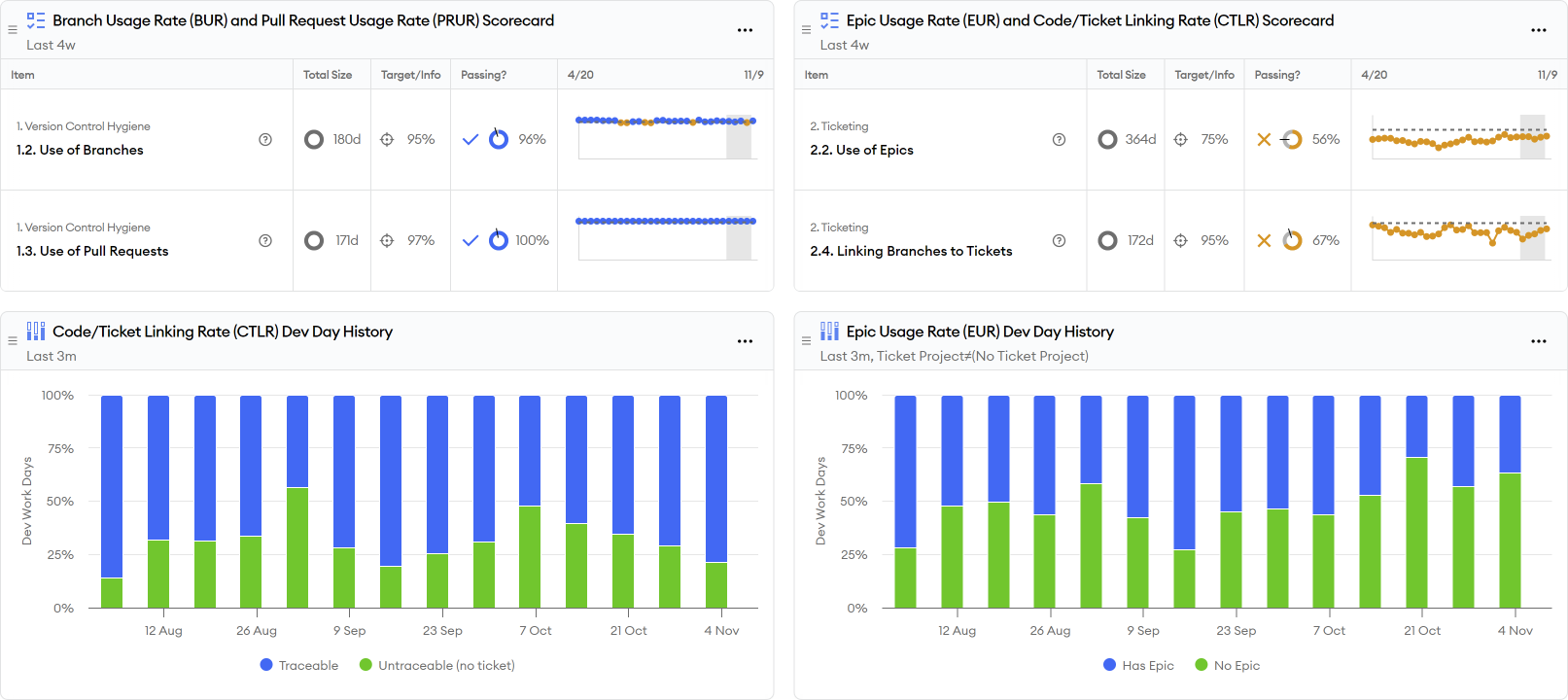Toggle the Has Epic legend series
This screenshot has height=700, width=1568.
pos(1138,665)
